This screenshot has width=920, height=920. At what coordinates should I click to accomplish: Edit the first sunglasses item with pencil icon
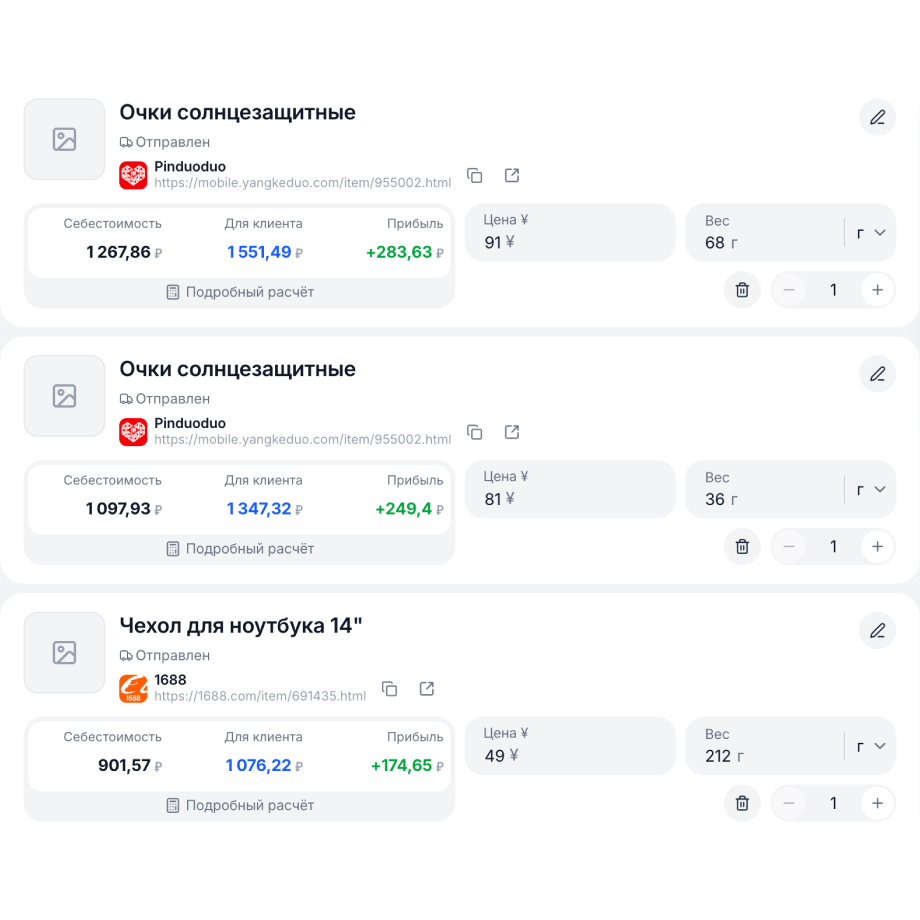click(x=877, y=117)
